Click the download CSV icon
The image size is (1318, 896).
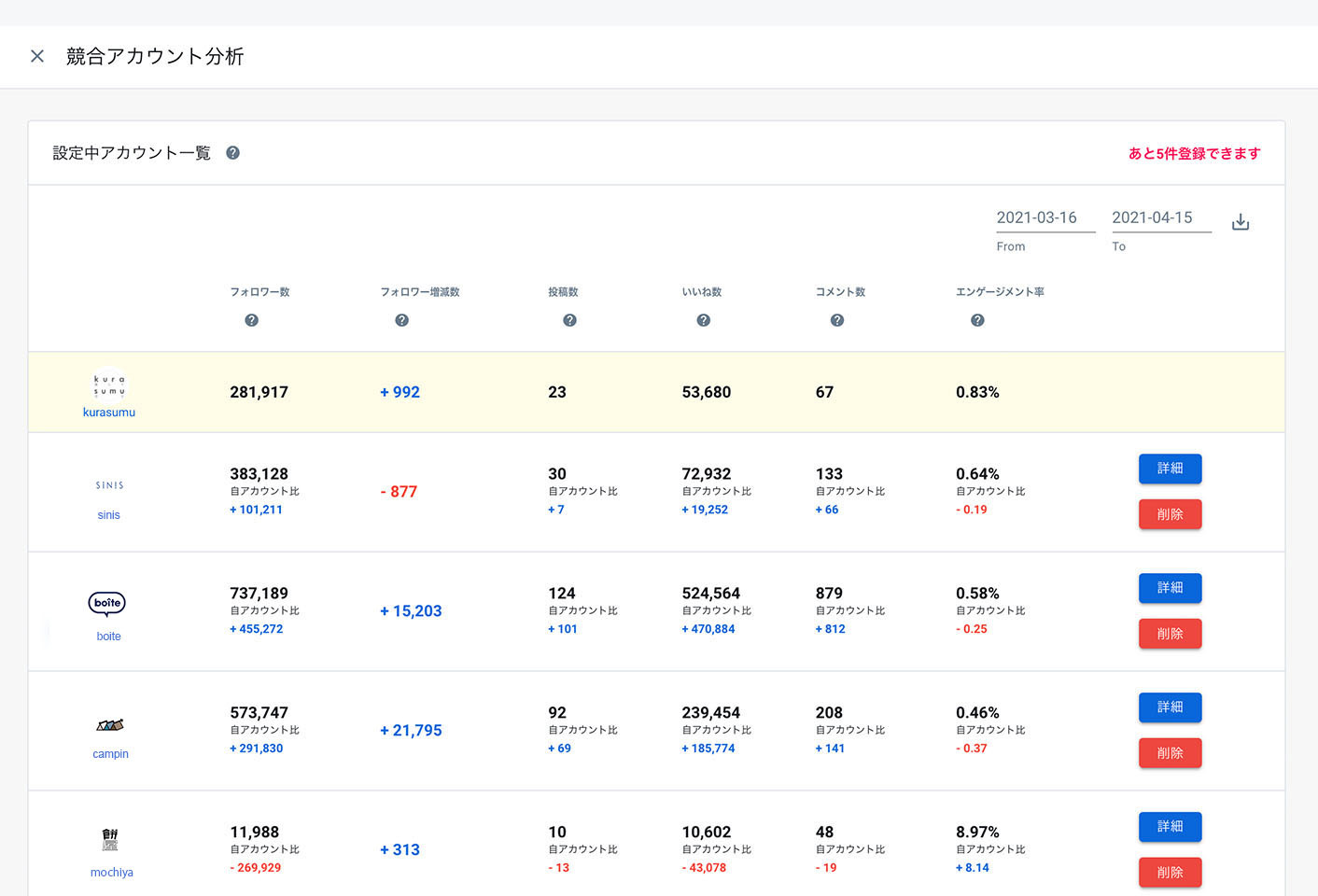tap(1240, 222)
